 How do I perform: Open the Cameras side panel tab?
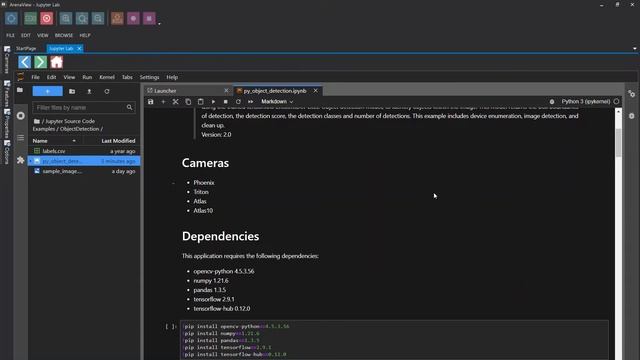click(x=7, y=60)
